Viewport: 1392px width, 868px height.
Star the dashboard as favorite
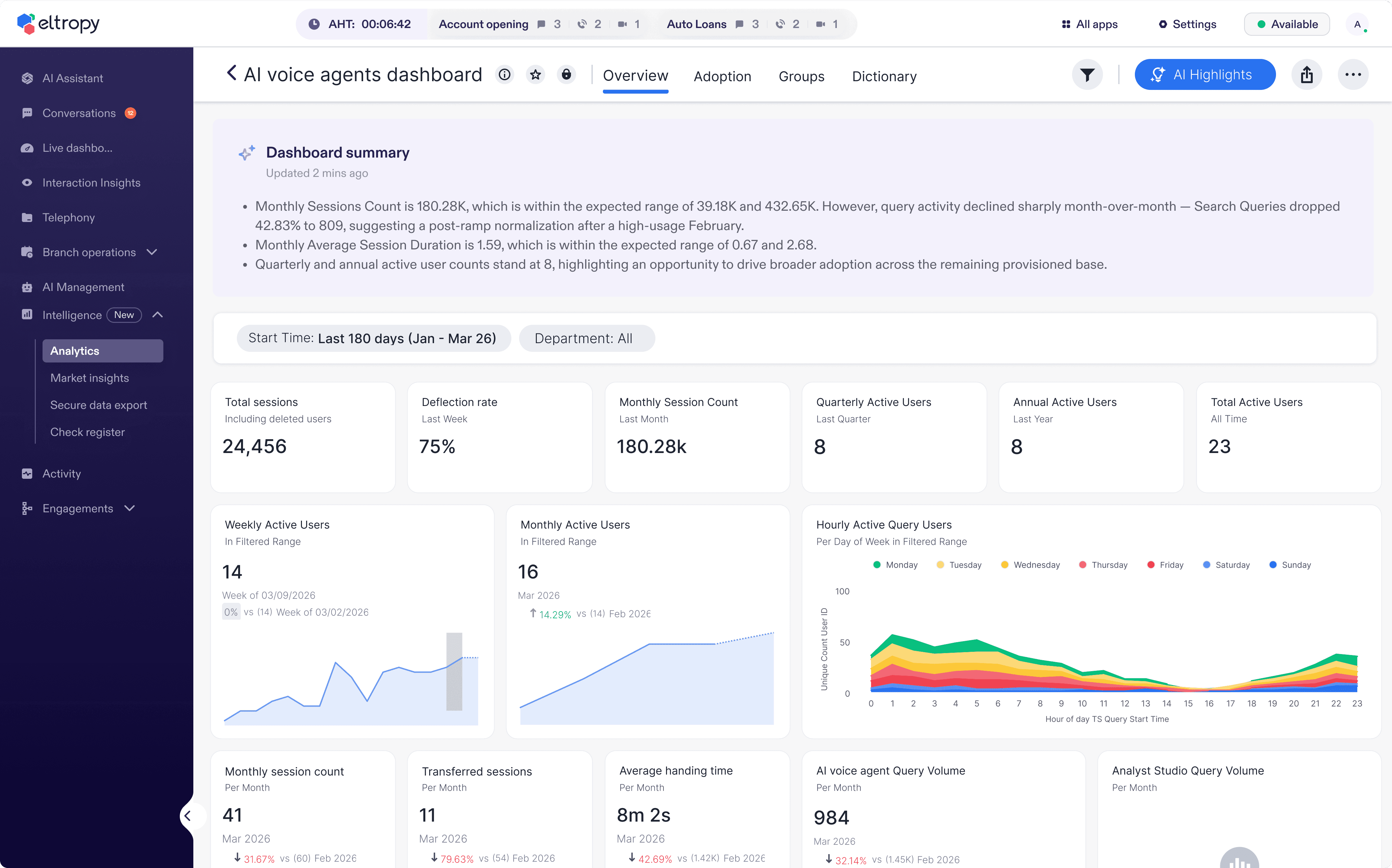pos(536,75)
